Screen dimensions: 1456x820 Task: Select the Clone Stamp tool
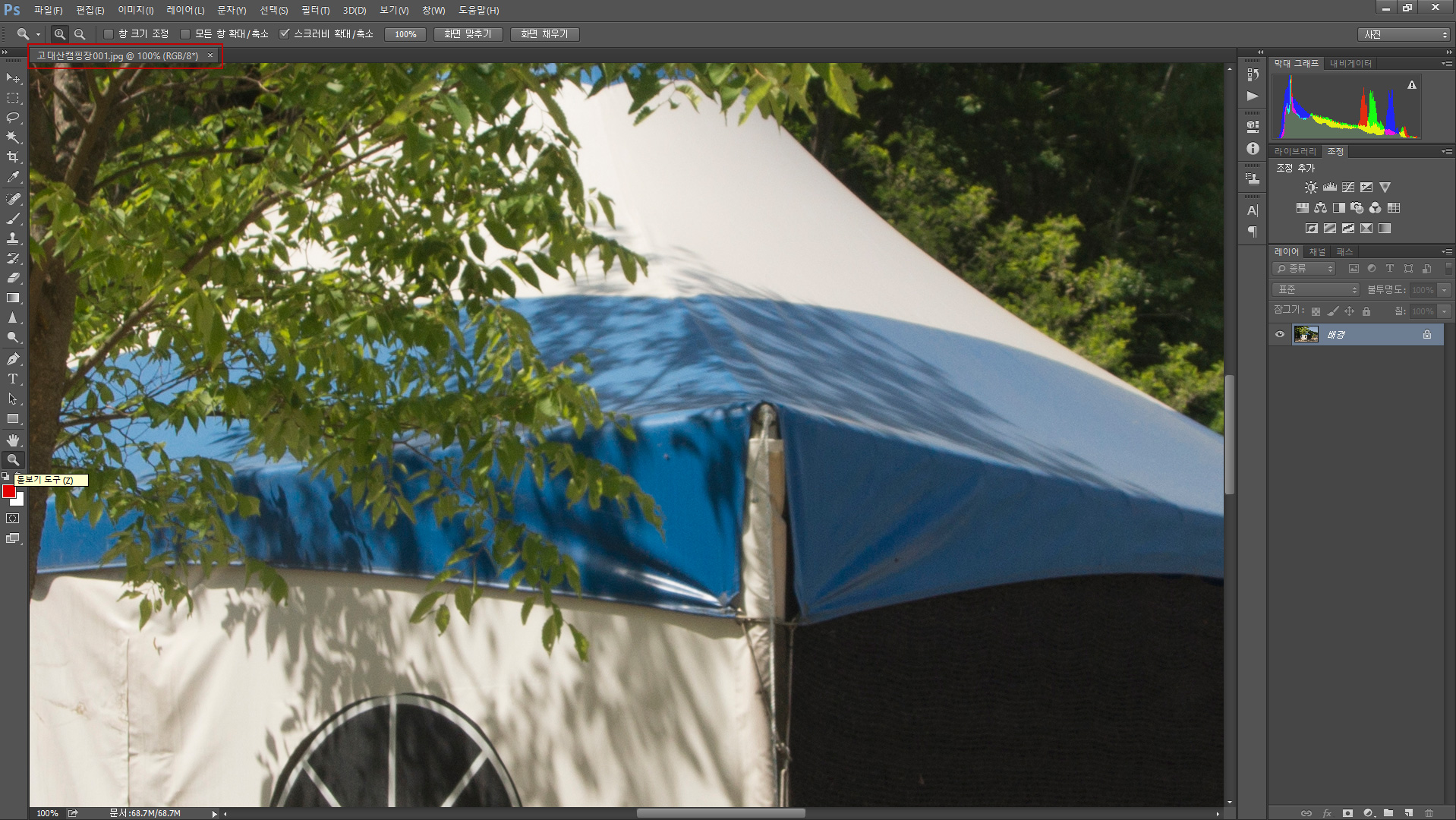click(x=13, y=238)
